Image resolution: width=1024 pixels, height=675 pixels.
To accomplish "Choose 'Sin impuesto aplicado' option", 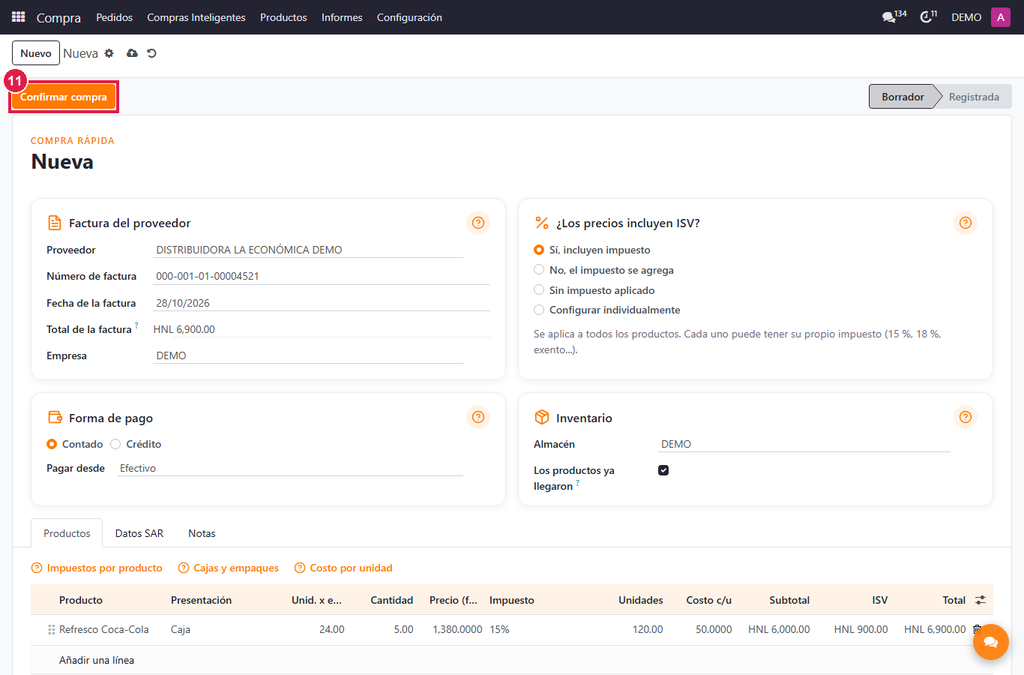I will pyautogui.click(x=539, y=290).
